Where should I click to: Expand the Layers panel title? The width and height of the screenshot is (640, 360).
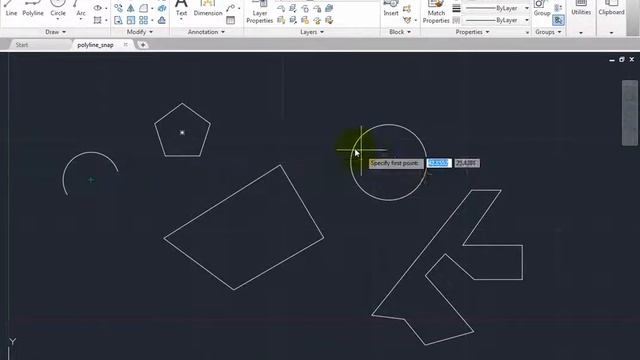pos(312,32)
